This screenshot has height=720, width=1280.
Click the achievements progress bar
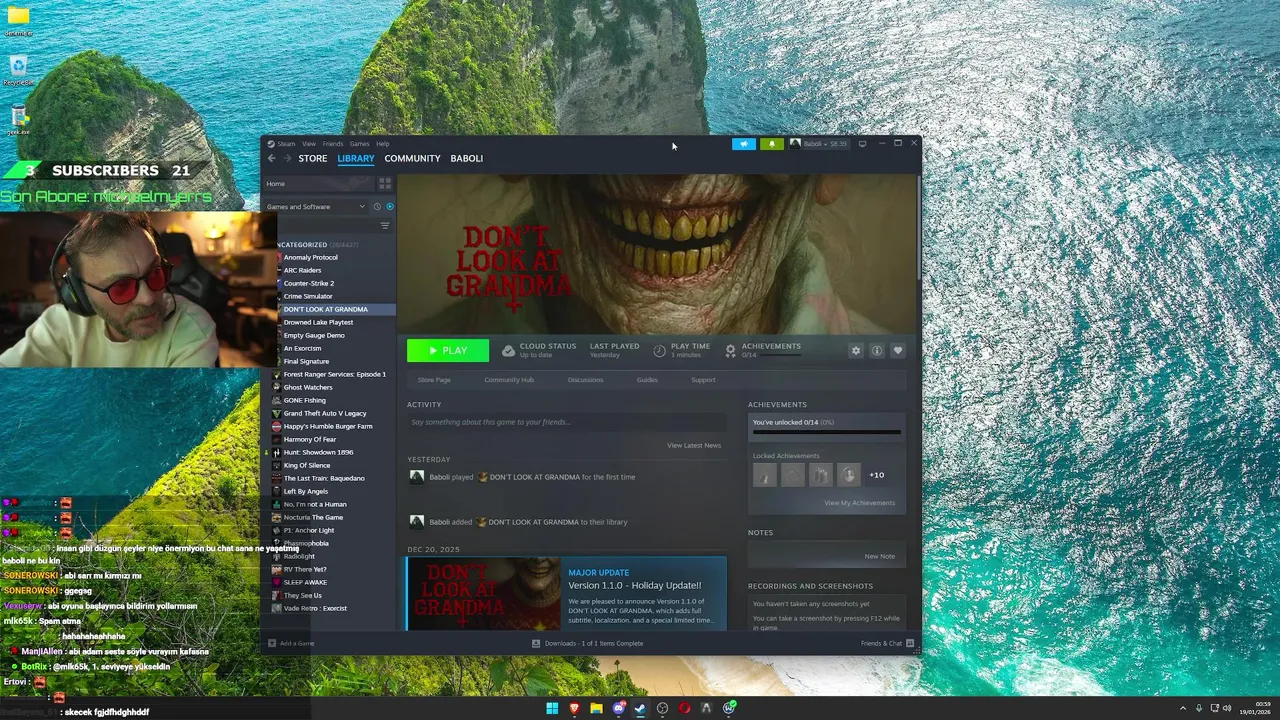click(x=826, y=433)
